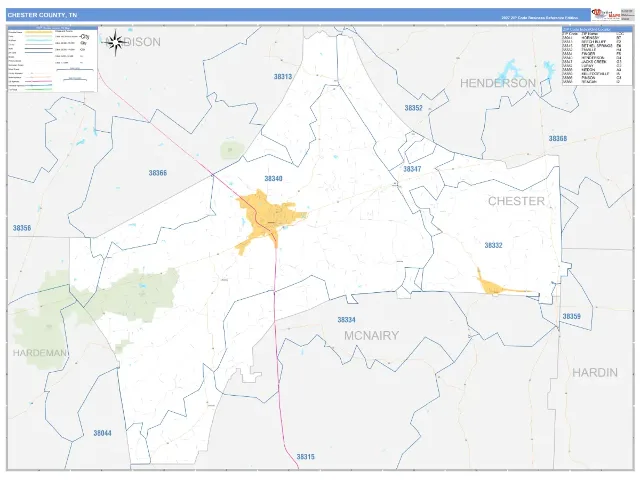
Task: Click ZIP code label 38347
Action: point(412,169)
